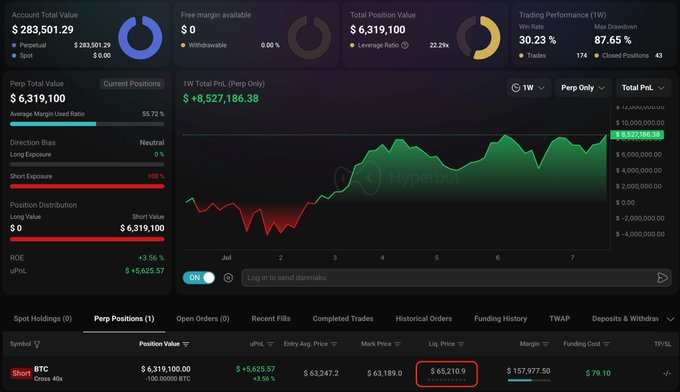
Task: Click the TP/SL value in BTC row
Action: (667, 373)
